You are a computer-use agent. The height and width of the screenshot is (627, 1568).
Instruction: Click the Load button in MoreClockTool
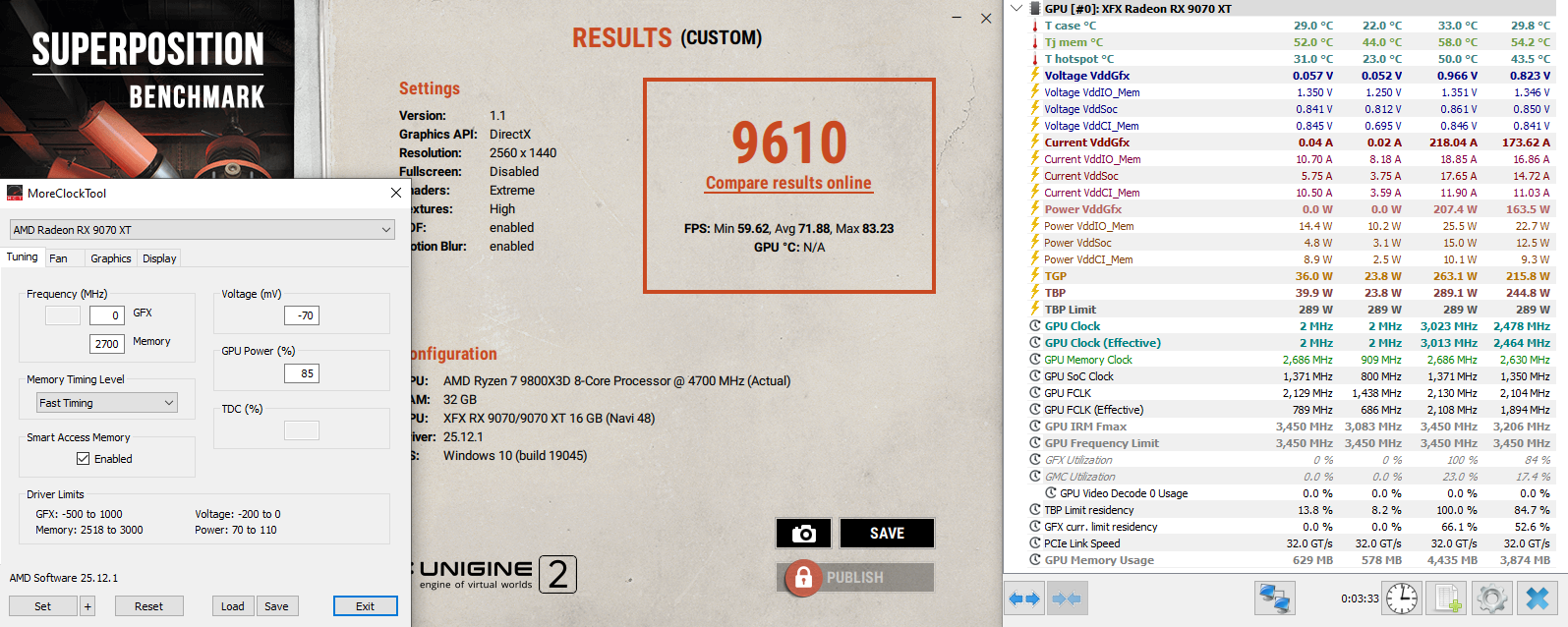(x=233, y=606)
